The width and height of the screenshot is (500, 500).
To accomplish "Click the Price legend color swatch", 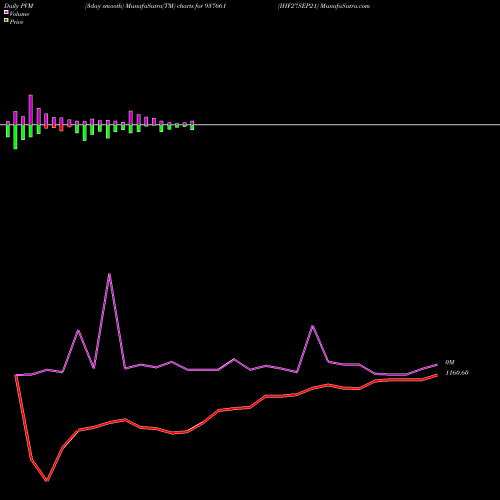I will point(6,21).
